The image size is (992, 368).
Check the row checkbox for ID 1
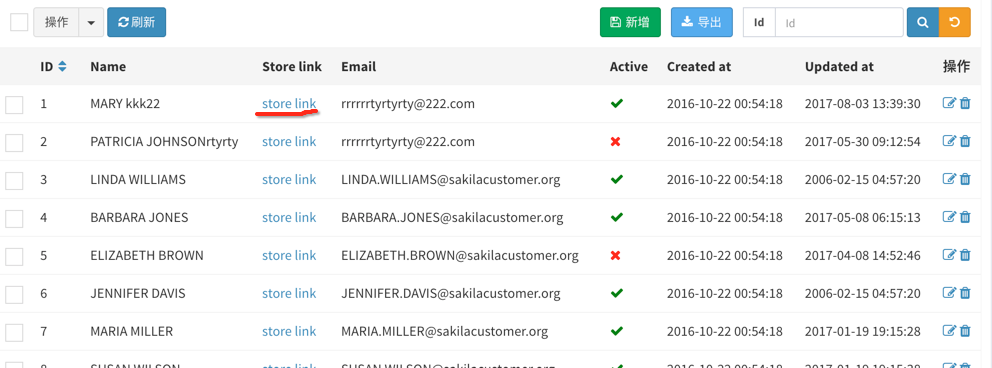pyautogui.click(x=14, y=104)
